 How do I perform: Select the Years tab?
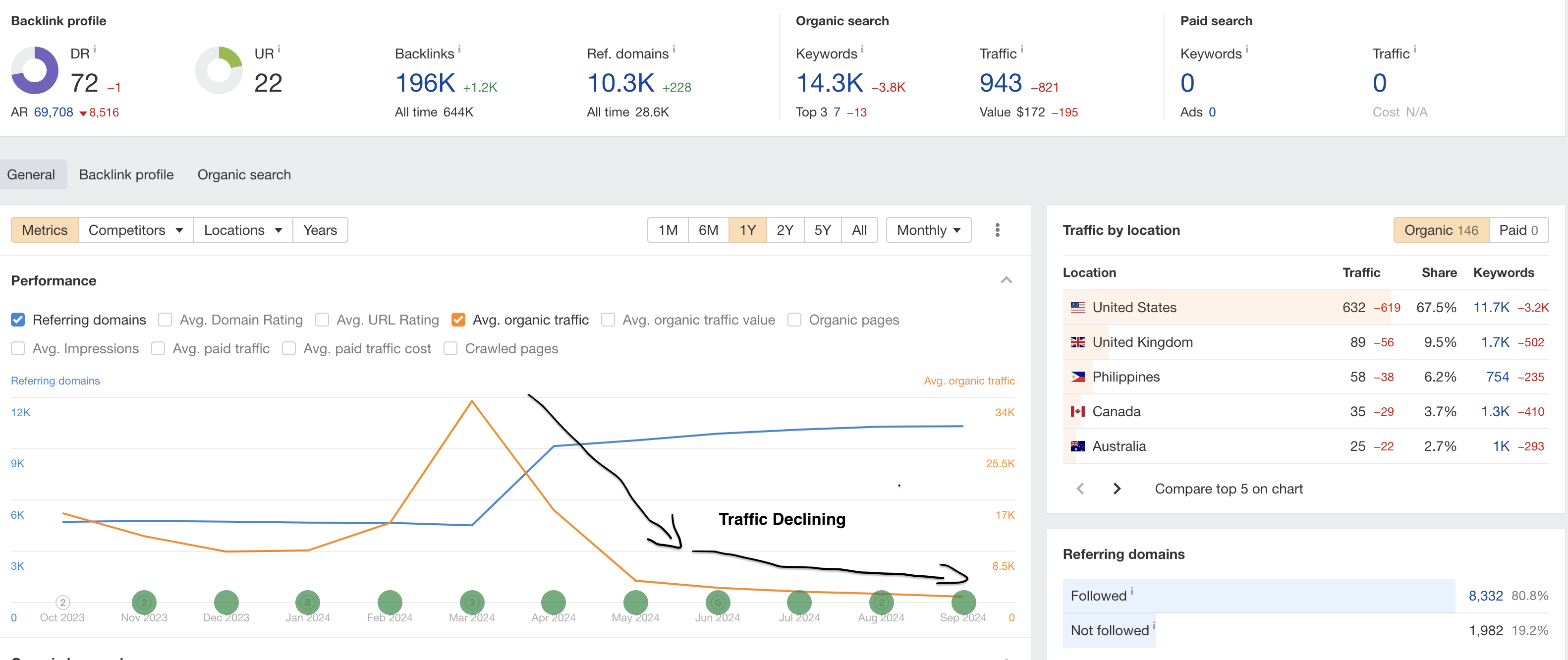tap(320, 230)
